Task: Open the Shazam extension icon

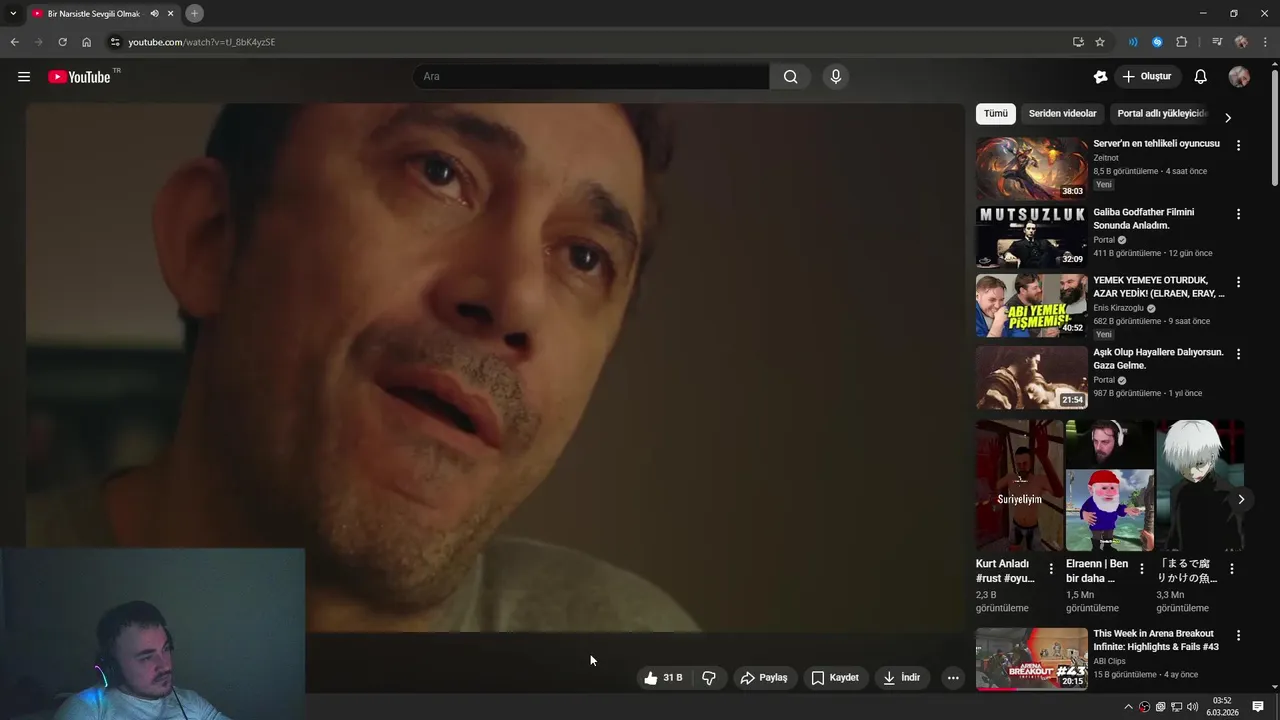Action: click(x=1157, y=42)
